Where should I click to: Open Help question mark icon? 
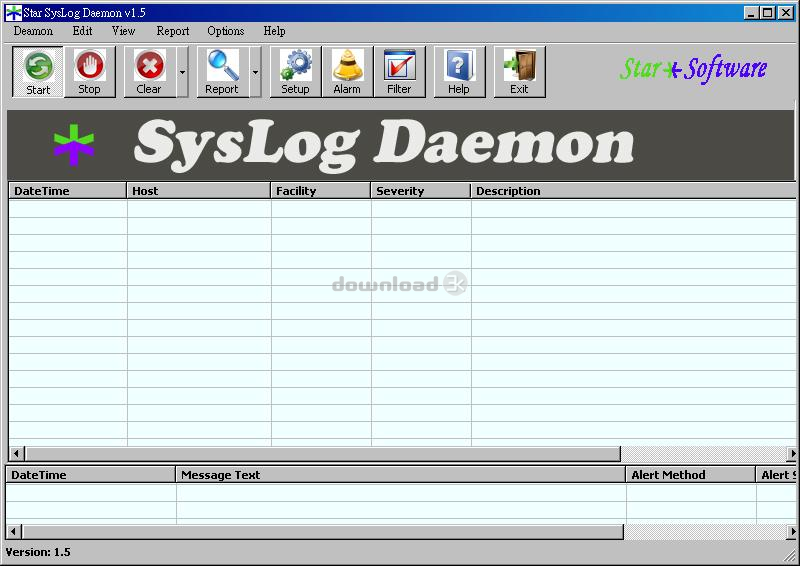458,72
